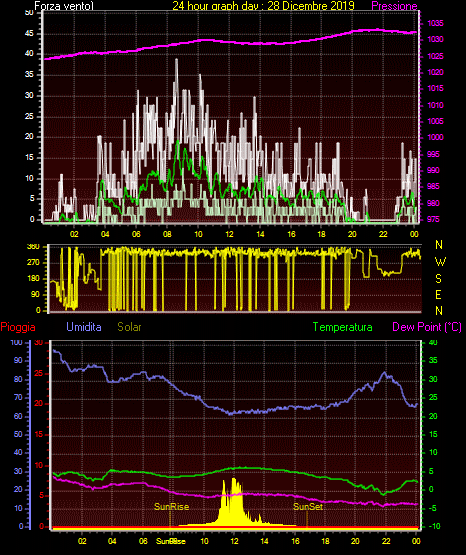Select the green "Temperatura" legend label
This screenshot has height=555, width=466.
[343, 327]
